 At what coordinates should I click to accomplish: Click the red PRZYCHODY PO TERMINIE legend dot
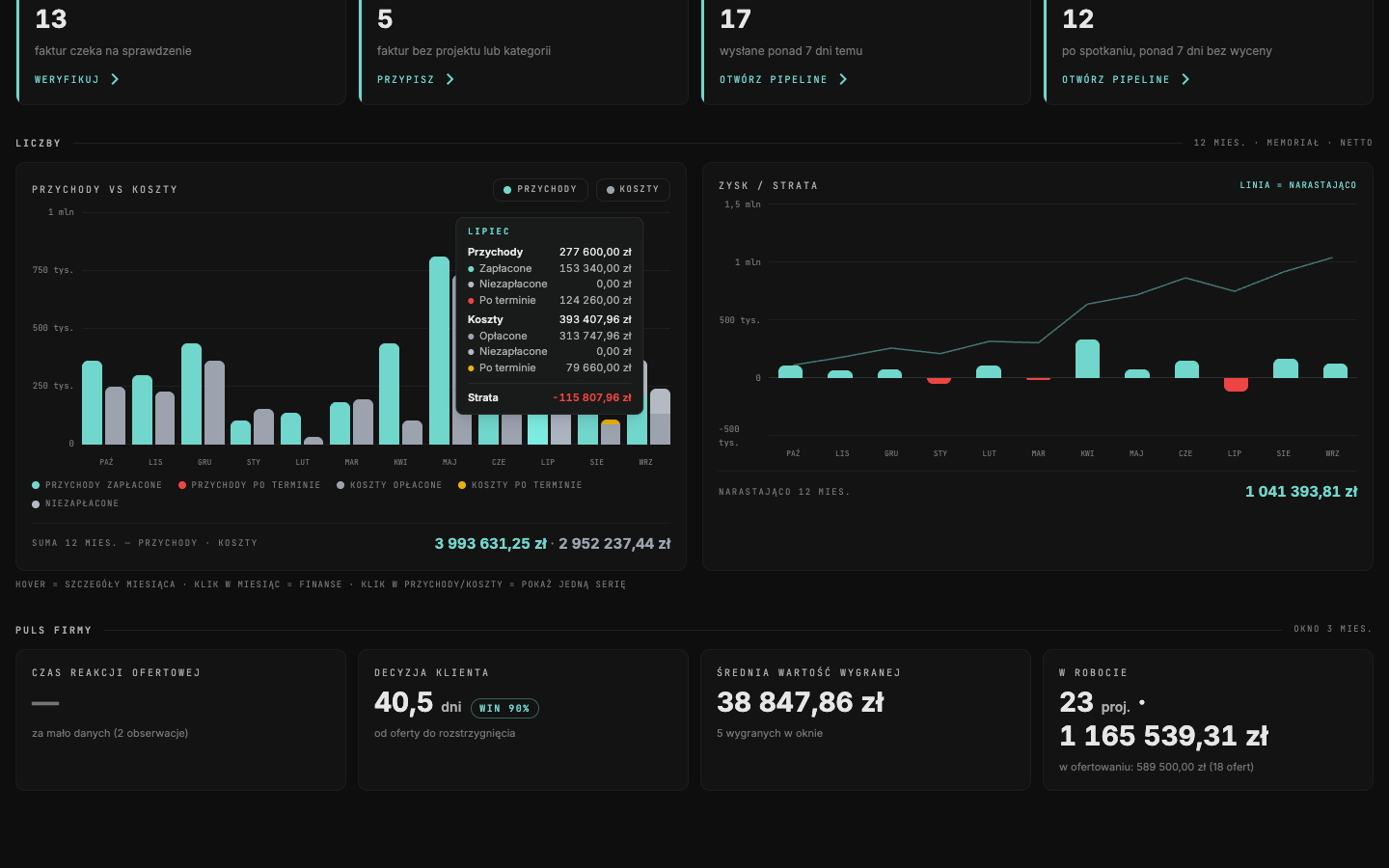[x=182, y=485]
